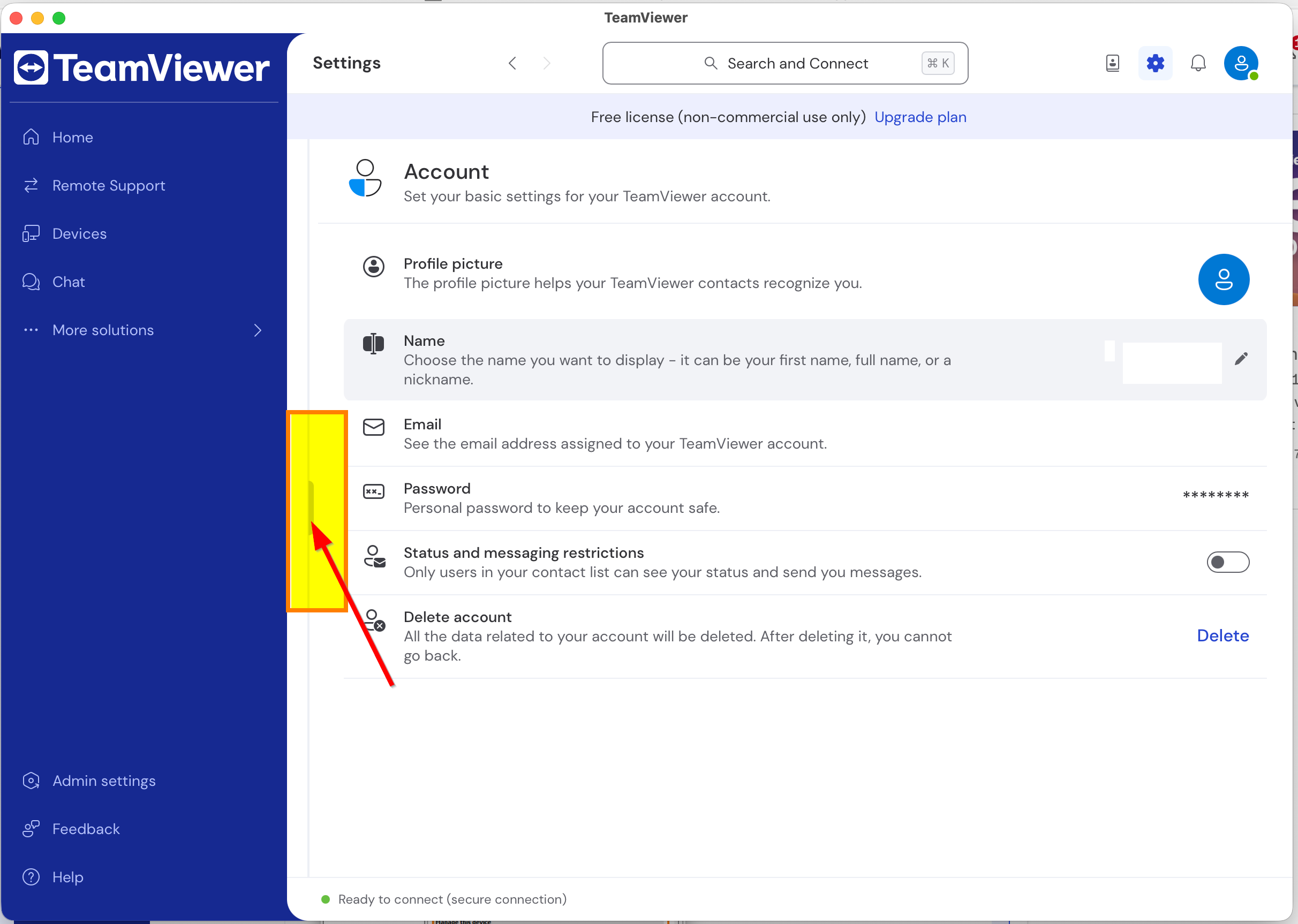
Task: Click the Status and messaging person icon
Action: [374, 556]
